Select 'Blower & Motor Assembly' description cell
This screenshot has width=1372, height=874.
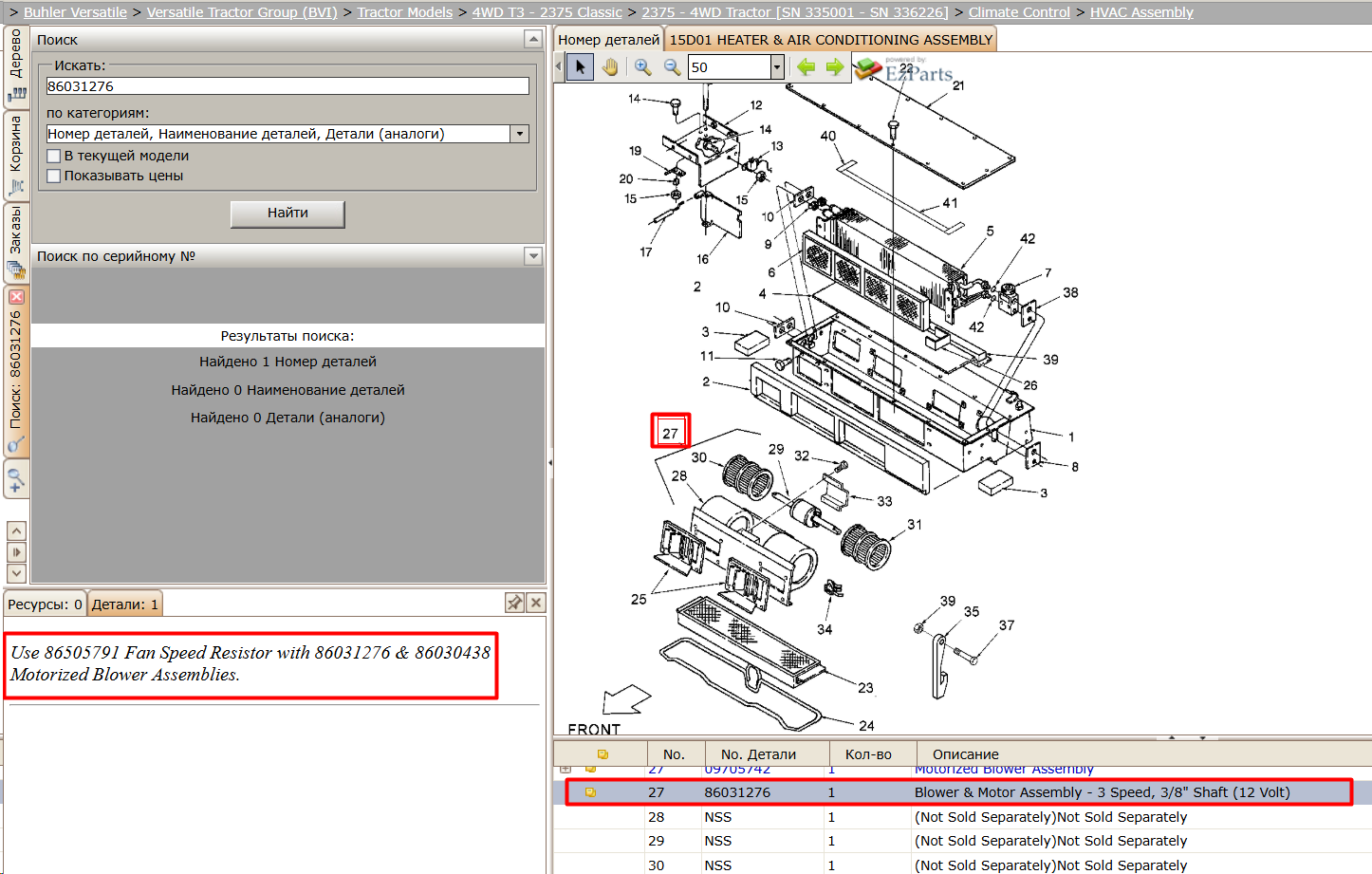(x=1103, y=792)
